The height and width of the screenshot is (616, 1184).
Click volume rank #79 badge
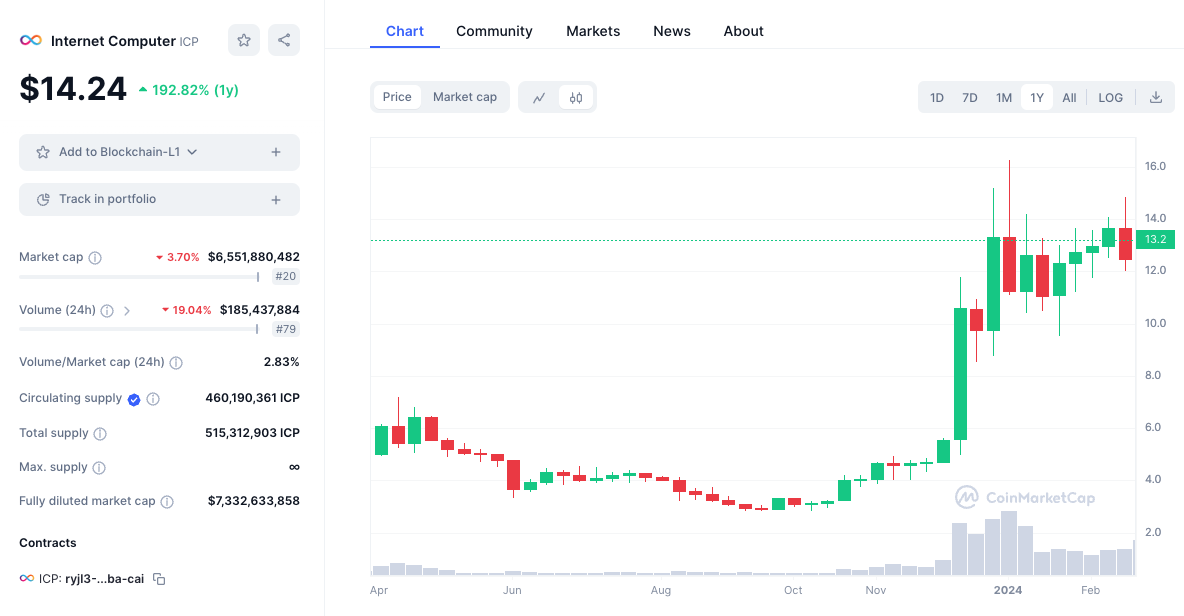[285, 329]
